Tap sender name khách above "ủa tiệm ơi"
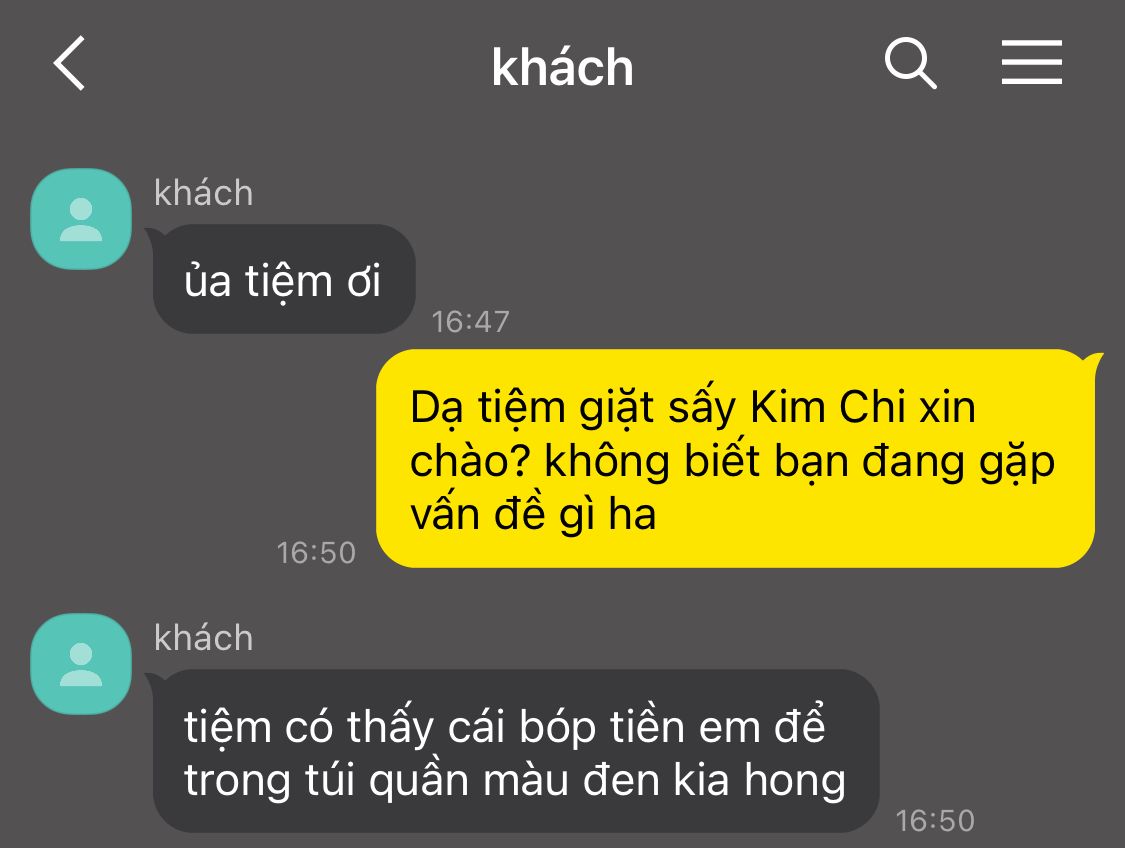The height and width of the screenshot is (848, 1125). point(204,192)
